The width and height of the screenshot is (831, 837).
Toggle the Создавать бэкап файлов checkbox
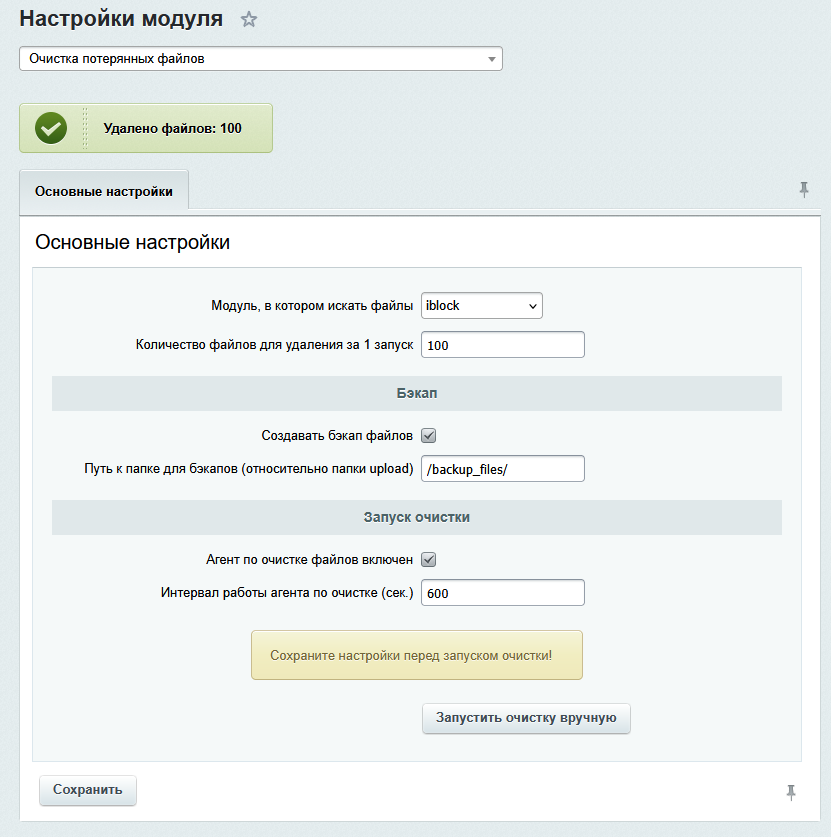pyautogui.click(x=429, y=435)
